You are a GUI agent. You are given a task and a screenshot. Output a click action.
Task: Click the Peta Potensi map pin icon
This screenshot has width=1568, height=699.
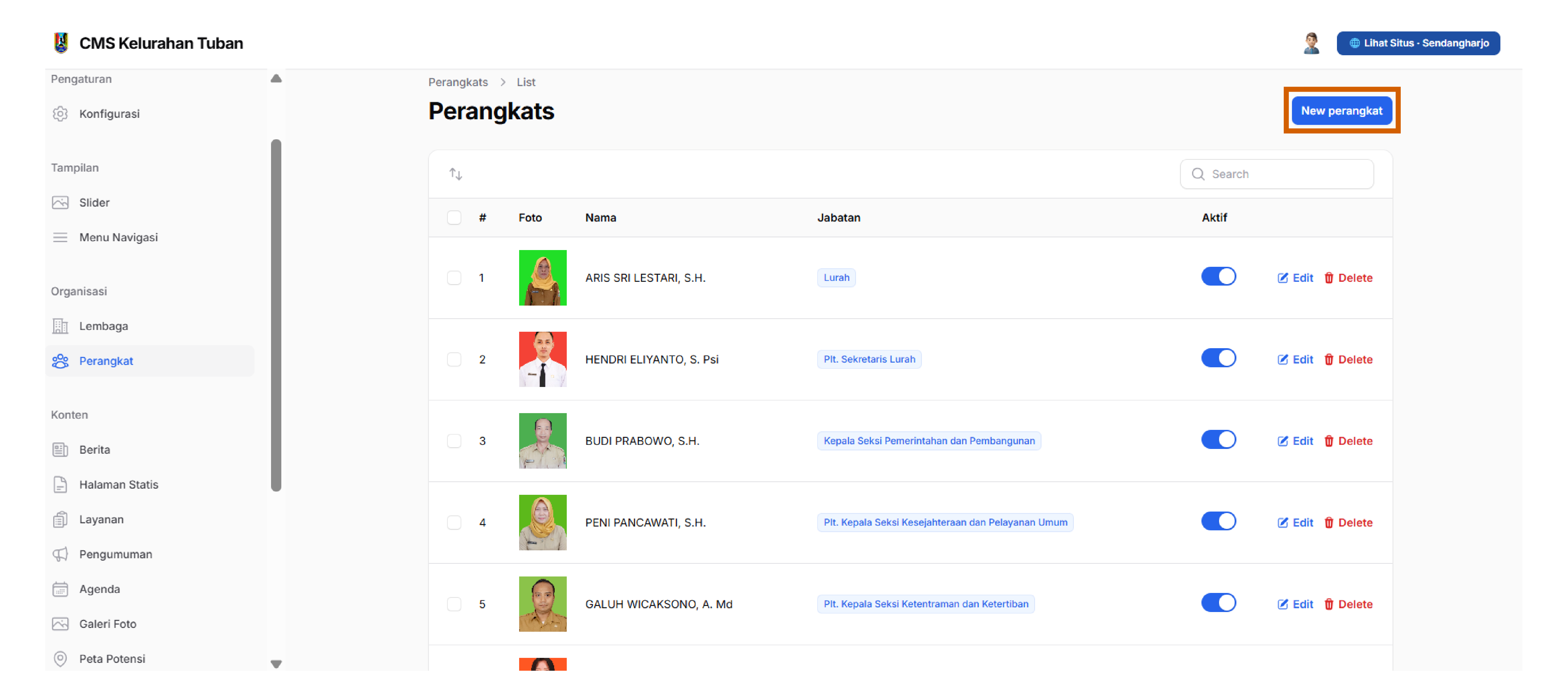click(60, 659)
